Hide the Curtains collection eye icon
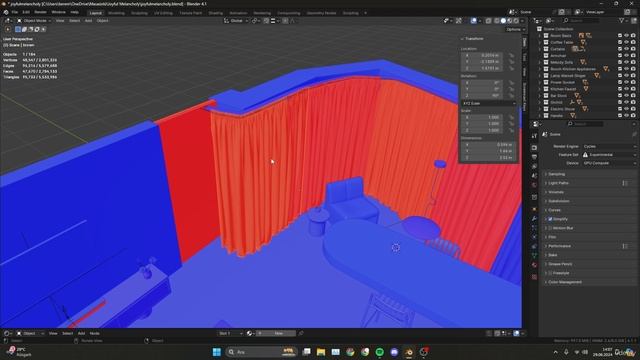This screenshot has width=640, height=360. (x=627, y=49)
